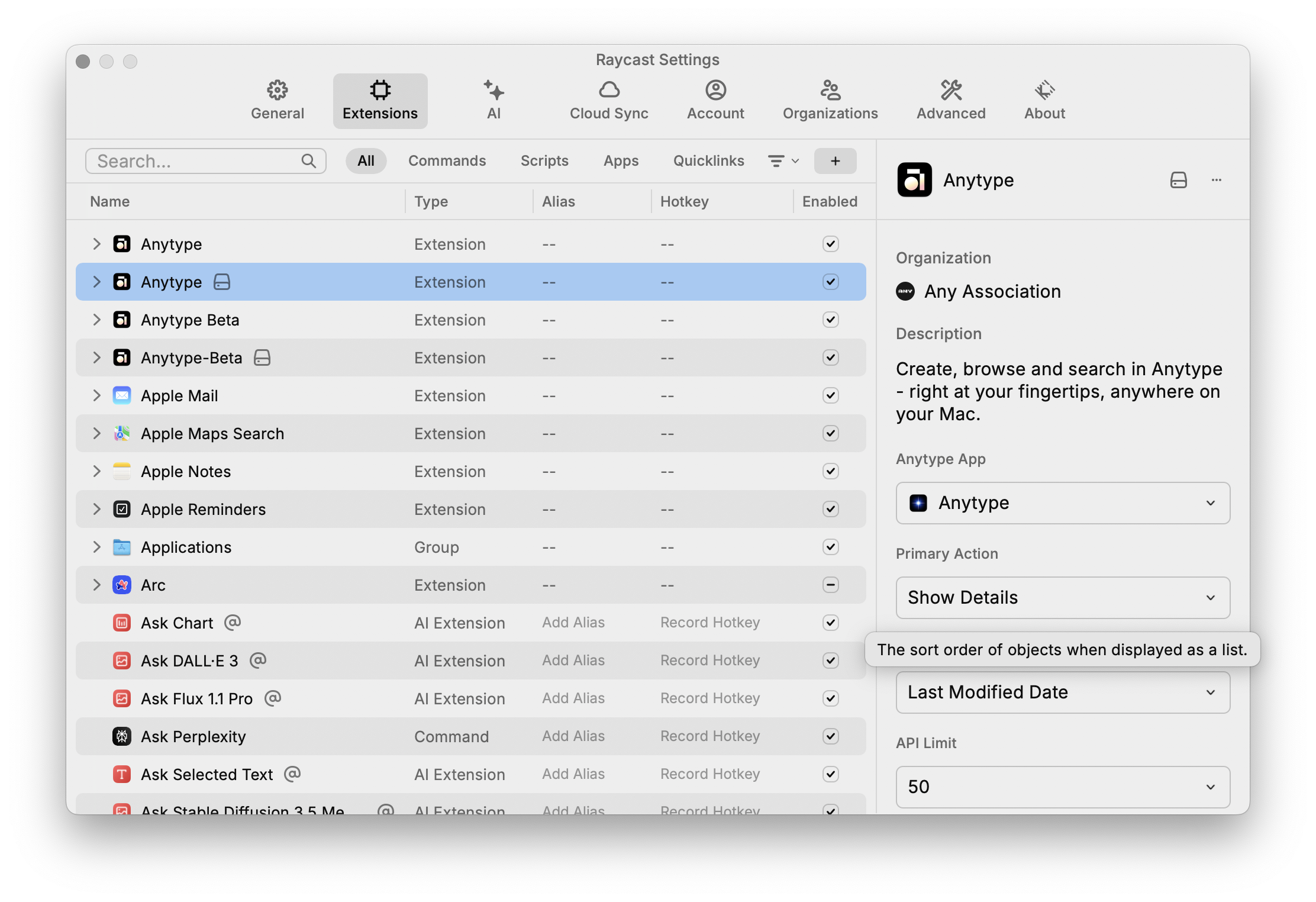Open the API Limit 50 dropdown
The width and height of the screenshot is (1316, 902).
click(x=1063, y=787)
